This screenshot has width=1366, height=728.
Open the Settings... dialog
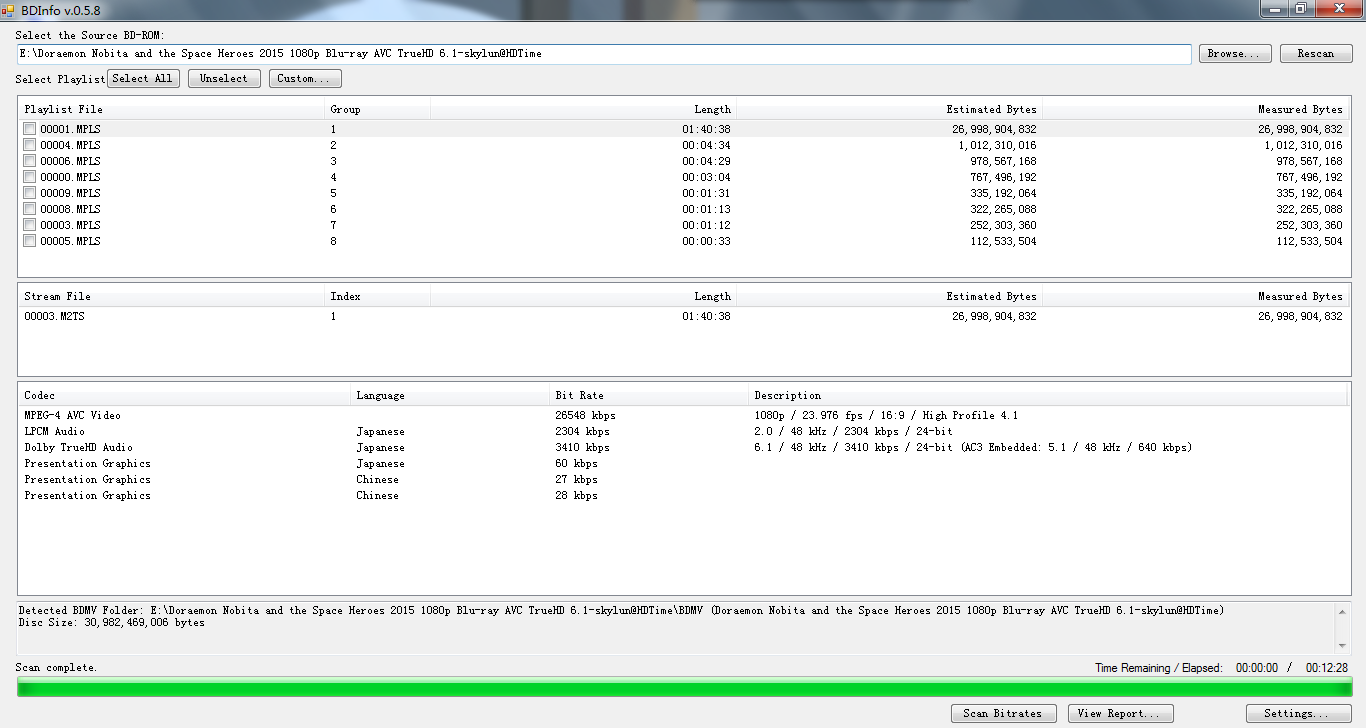click(1298, 713)
